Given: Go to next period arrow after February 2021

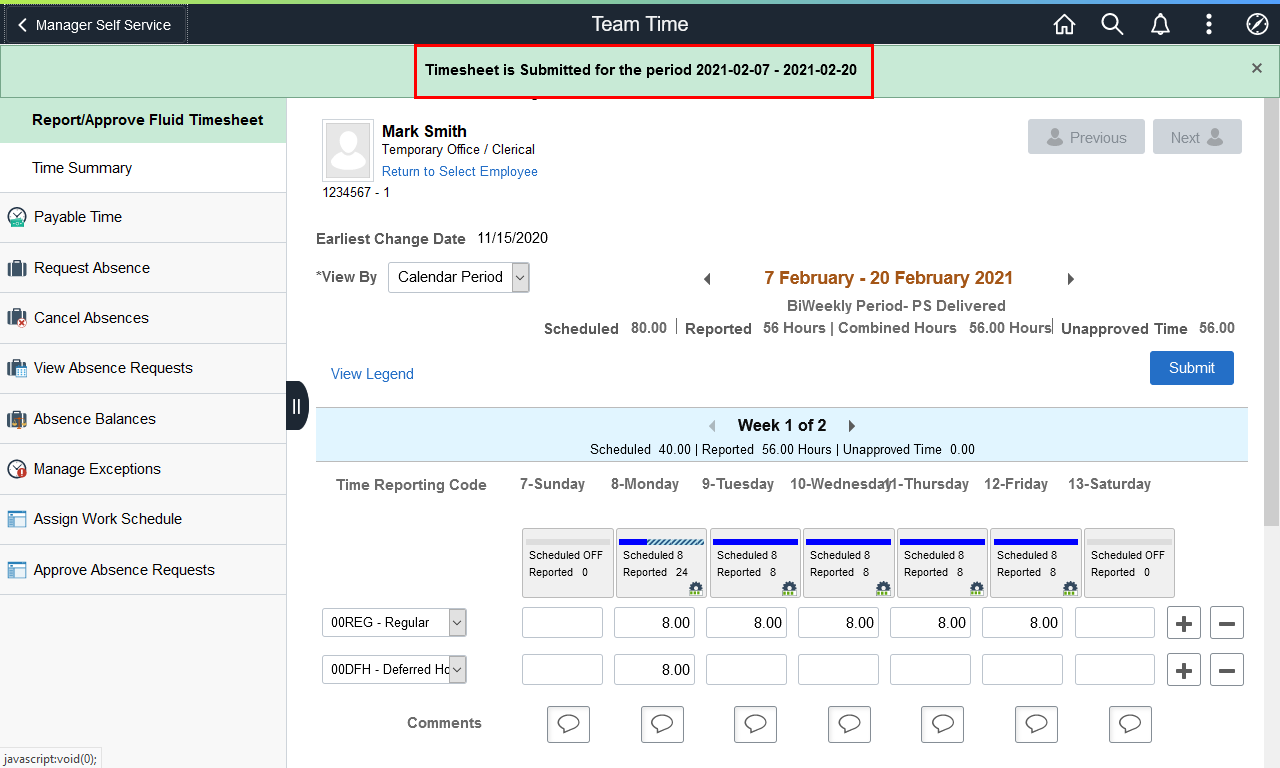Looking at the screenshot, I should click(1071, 279).
